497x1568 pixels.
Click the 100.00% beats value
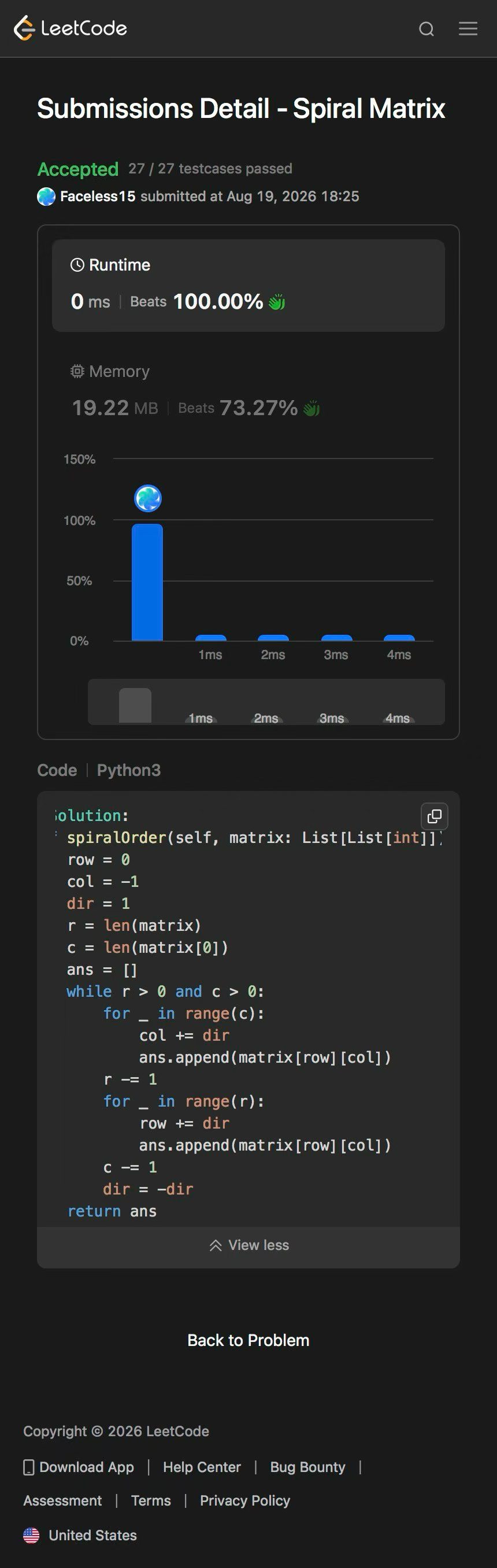tap(218, 301)
